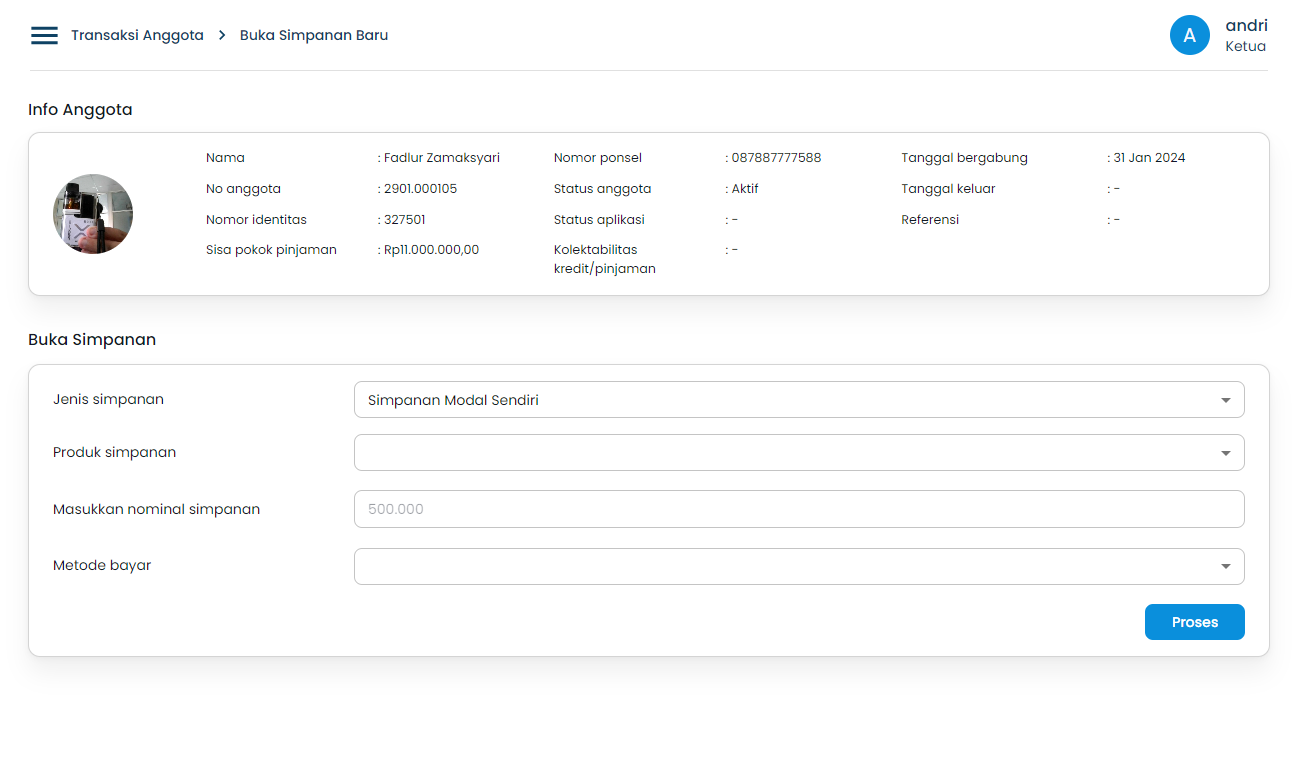
Task: Open the member's profile photo
Action: pos(93,214)
